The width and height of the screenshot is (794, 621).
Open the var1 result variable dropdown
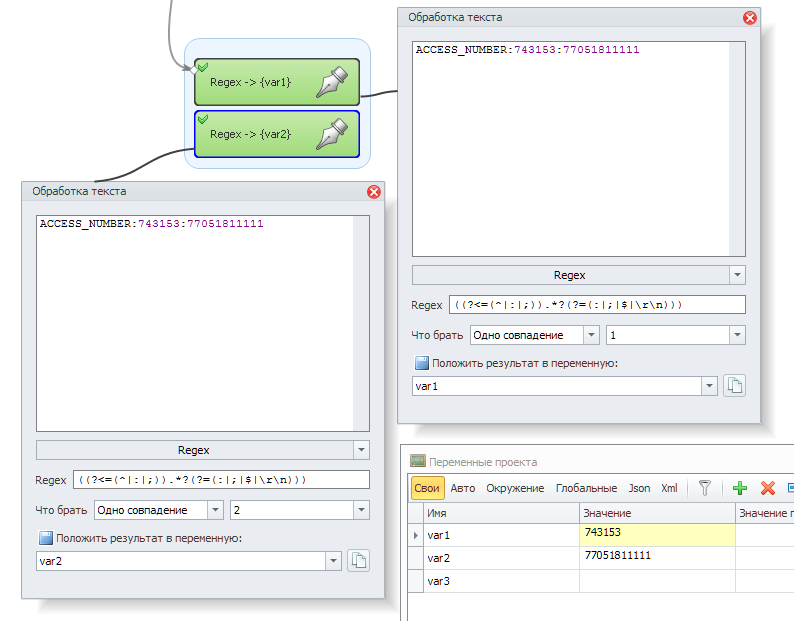coord(709,386)
